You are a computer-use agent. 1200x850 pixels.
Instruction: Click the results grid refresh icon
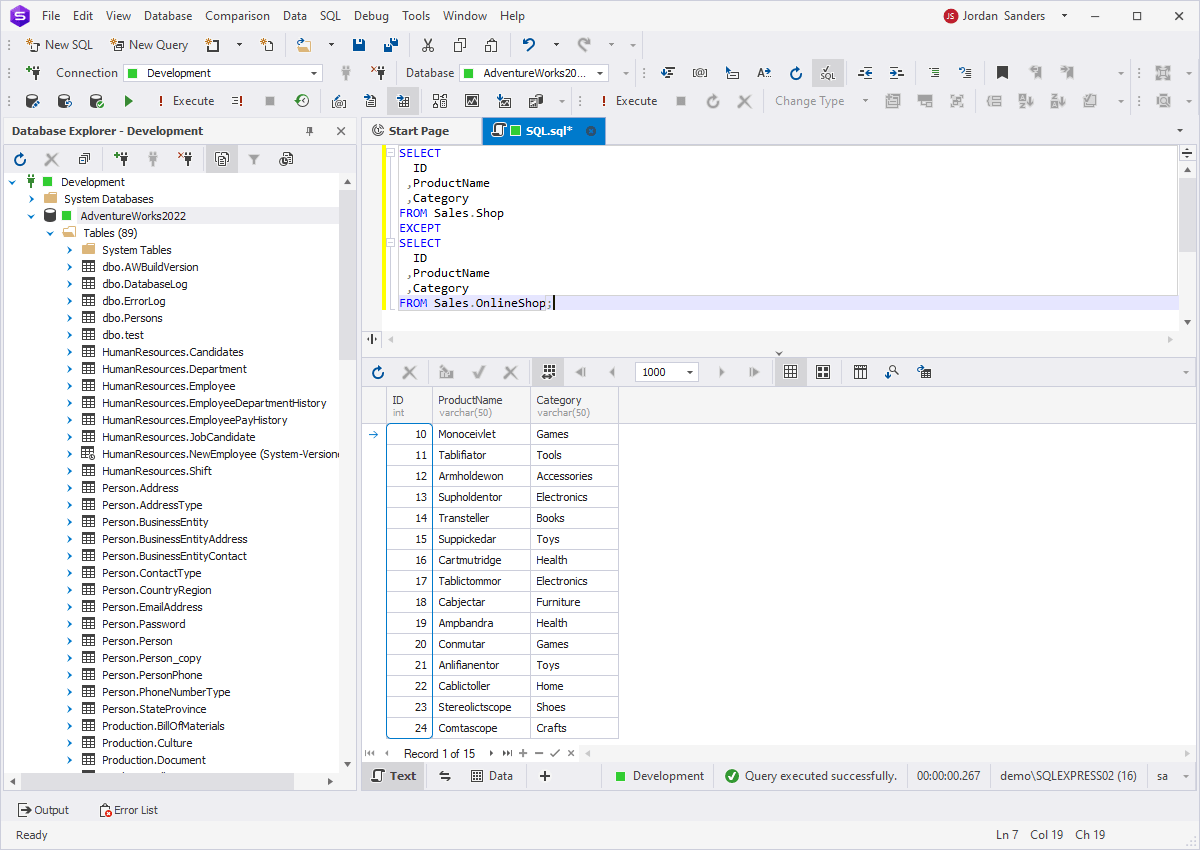pyautogui.click(x=378, y=372)
